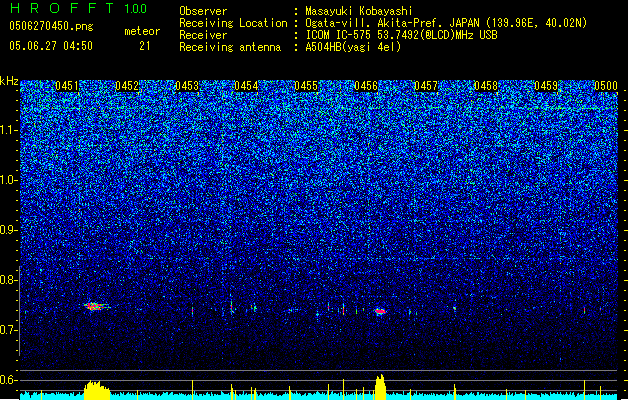Click the 0.6 frequency axis label
The height and width of the screenshot is (400, 629).
pos(9,380)
